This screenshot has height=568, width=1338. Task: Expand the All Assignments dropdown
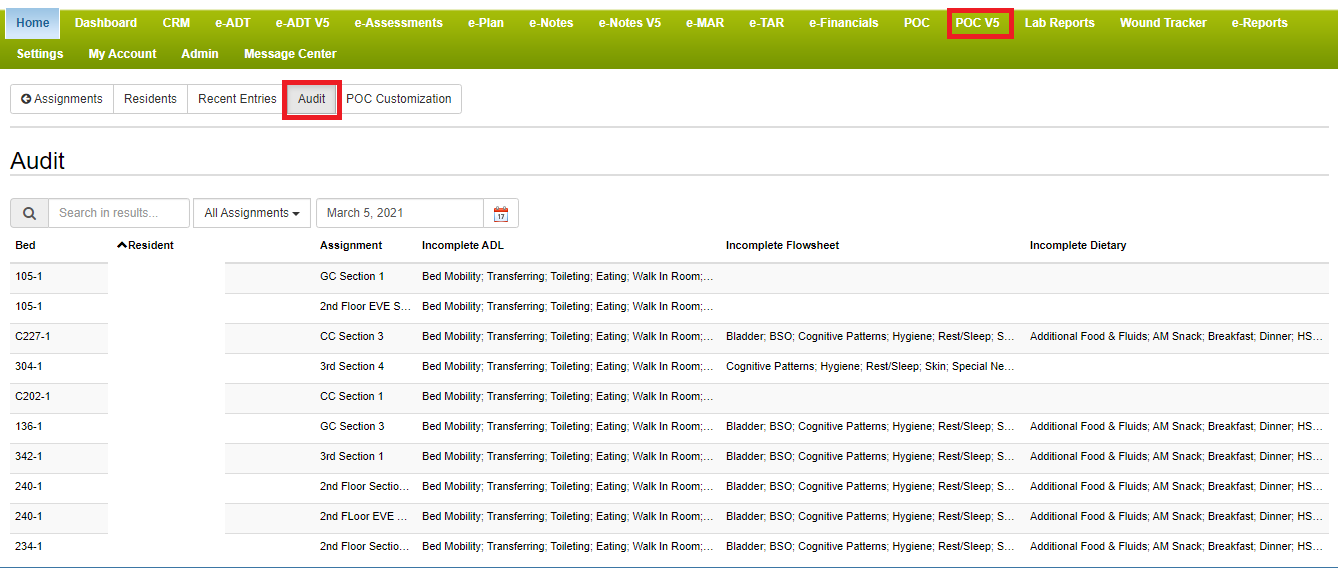pyautogui.click(x=252, y=213)
